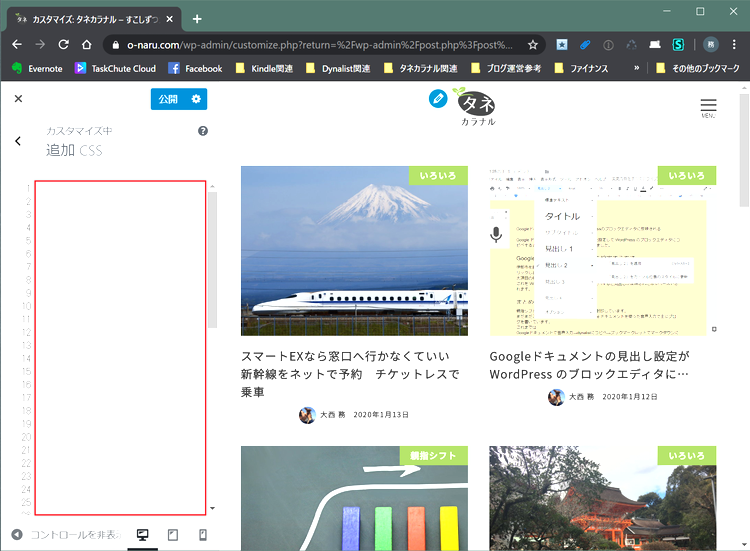Switch preview to mobile device
Image resolution: width=750 pixels, height=551 pixels.
click(203, 535)
